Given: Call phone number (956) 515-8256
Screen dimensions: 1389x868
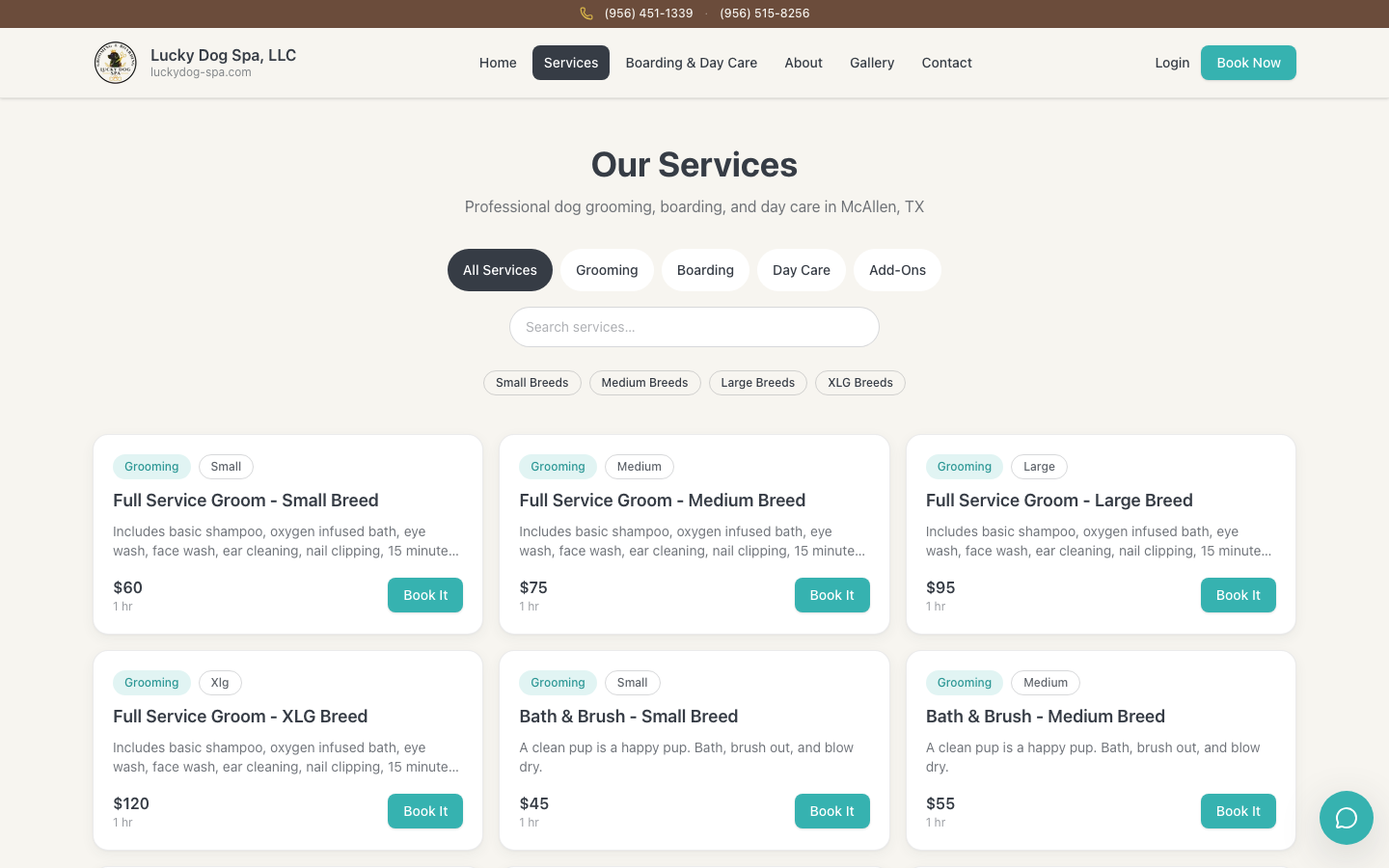Looking at the screenshot, I should (x=765, y=14).
